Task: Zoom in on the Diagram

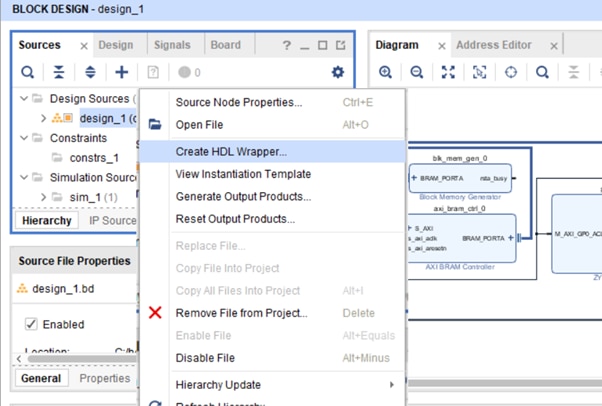Action: pyautogui.click(x=385, y=72)
